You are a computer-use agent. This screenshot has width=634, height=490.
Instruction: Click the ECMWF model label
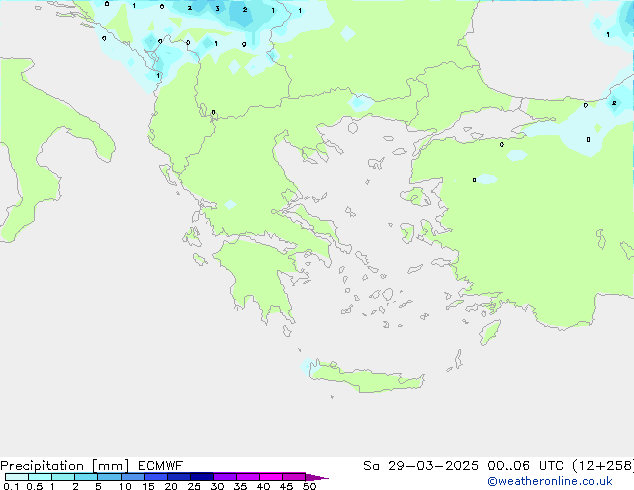click(161, 466)
